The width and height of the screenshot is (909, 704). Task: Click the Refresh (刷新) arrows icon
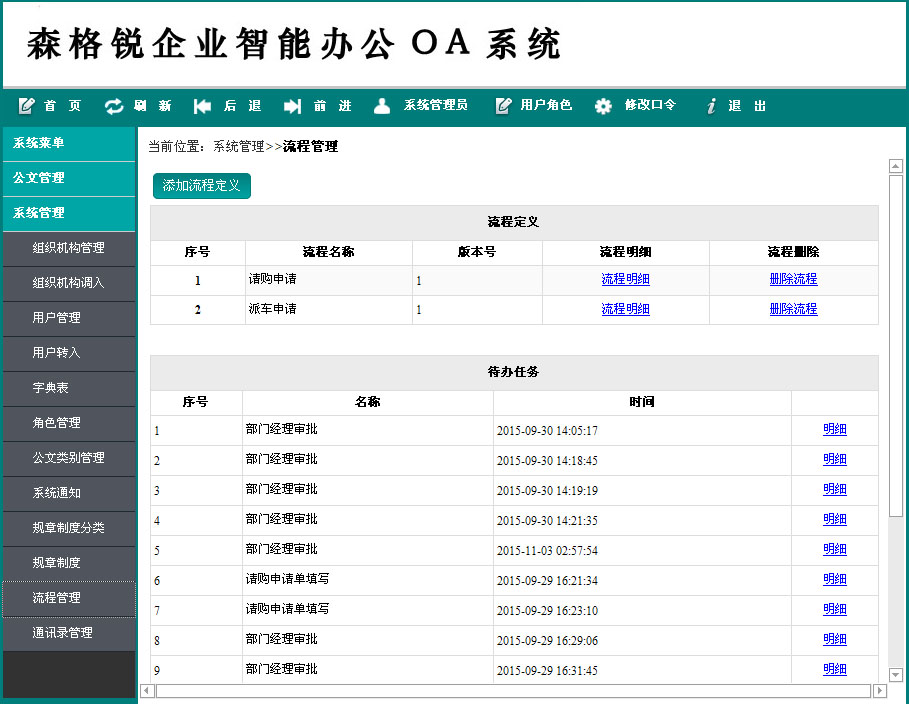coord(114,106)
